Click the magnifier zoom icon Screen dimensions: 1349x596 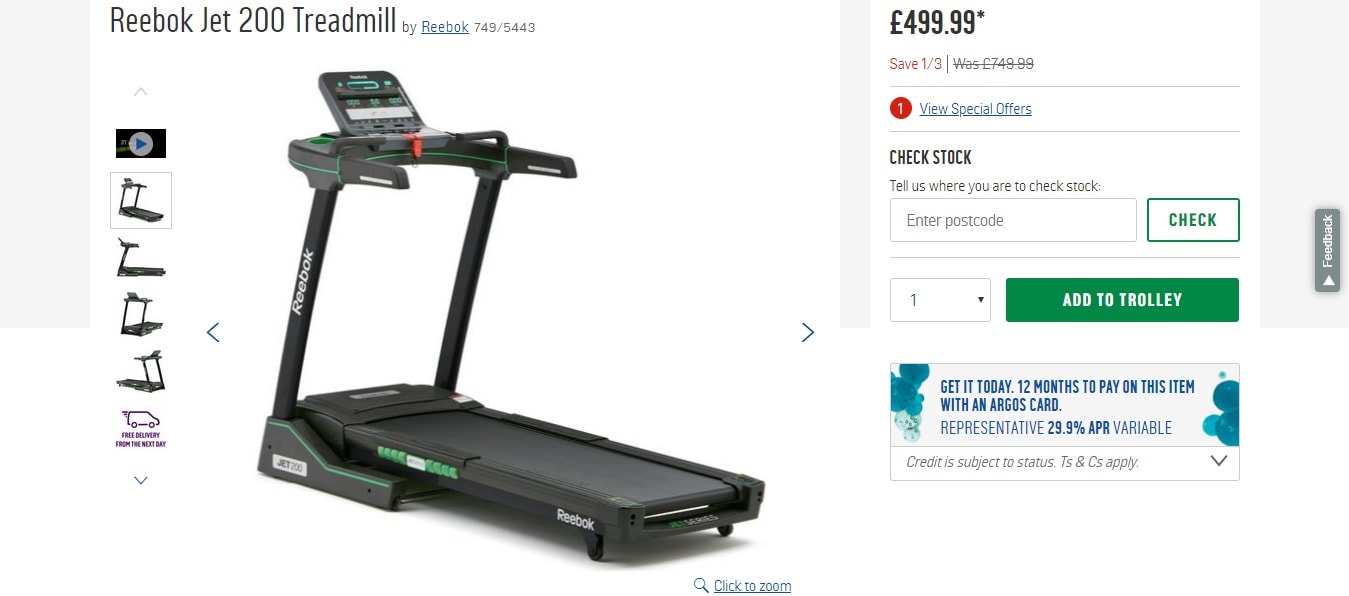tap(701, 585)
